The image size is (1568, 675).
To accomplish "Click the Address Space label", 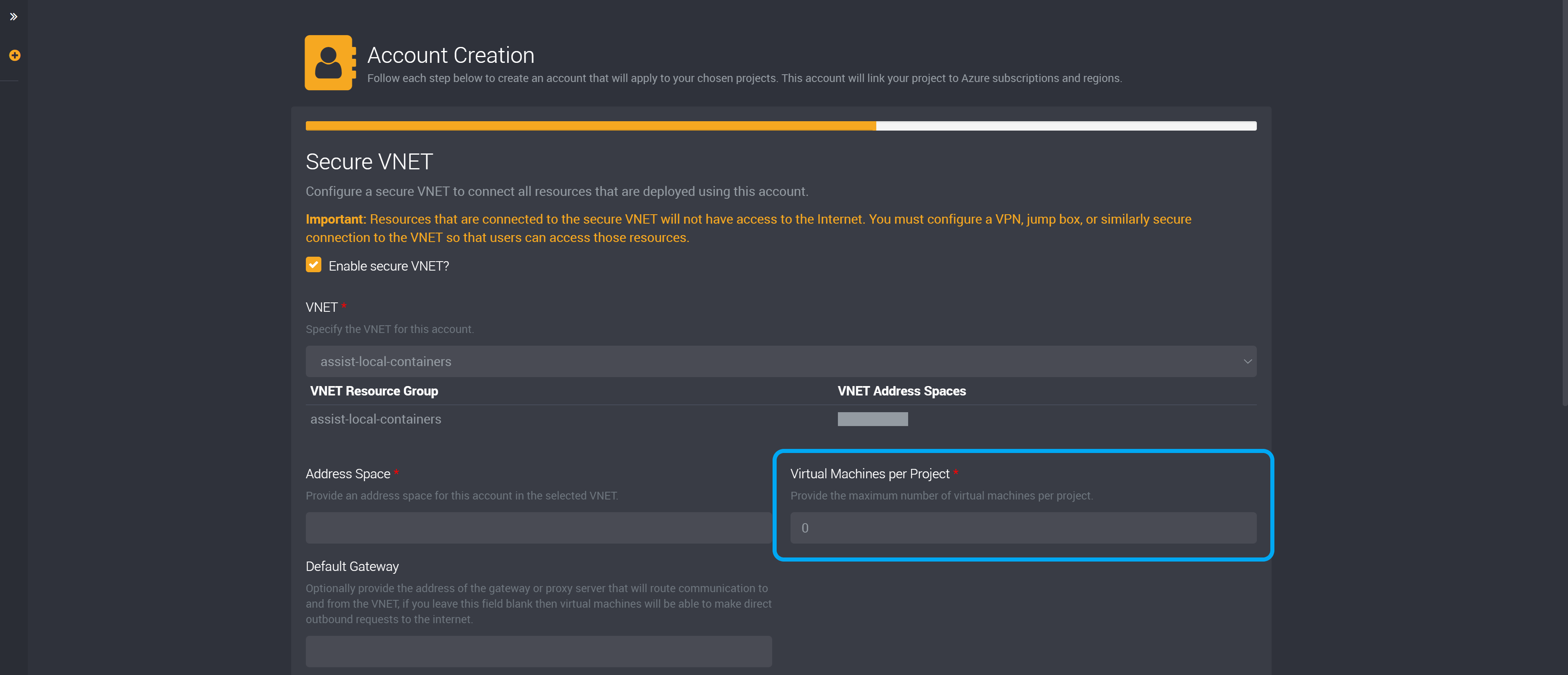I will tap(347, 474).
